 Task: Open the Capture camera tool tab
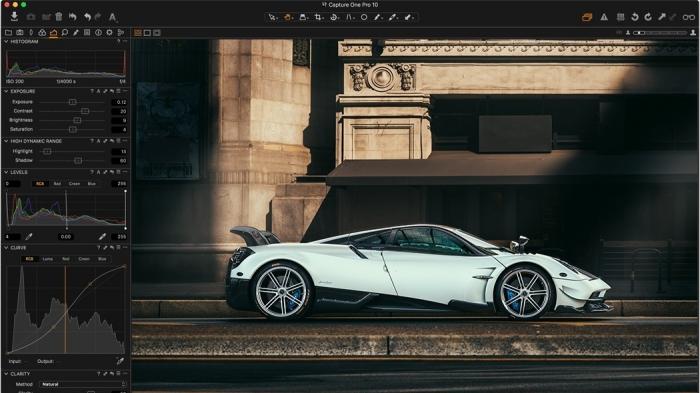[x=20, y=33]
